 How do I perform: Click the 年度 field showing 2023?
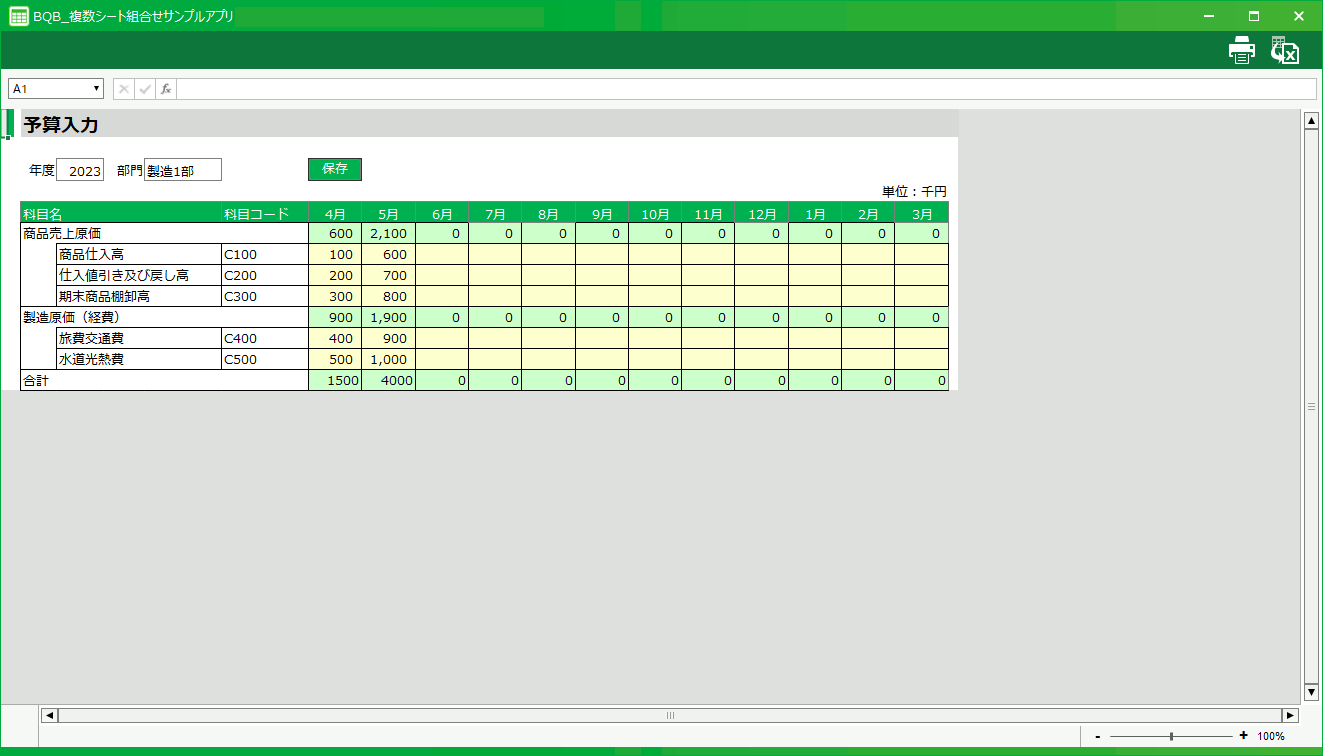coord(80,171)
